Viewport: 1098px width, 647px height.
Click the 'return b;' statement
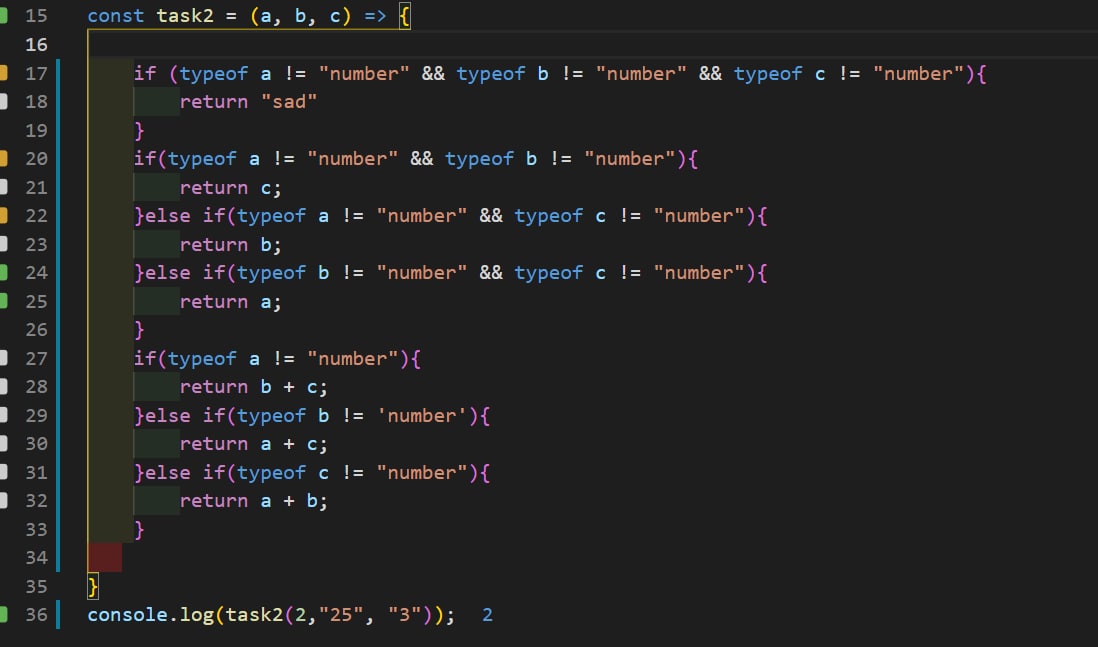[x=230, y=244]
